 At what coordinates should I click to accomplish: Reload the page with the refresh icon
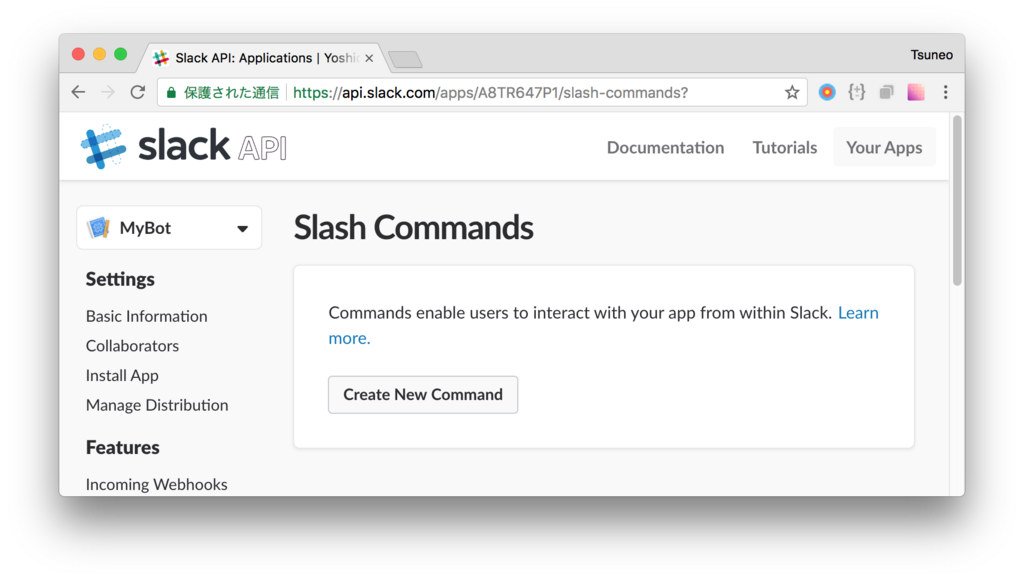(x=137, y=92)
